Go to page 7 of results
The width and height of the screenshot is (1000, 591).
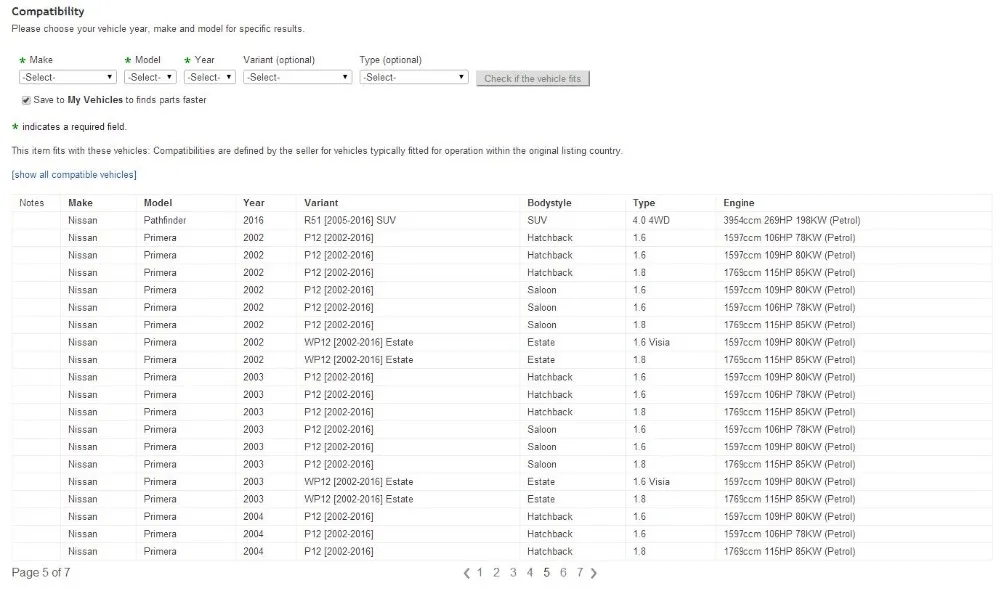[x=580, y=573]
